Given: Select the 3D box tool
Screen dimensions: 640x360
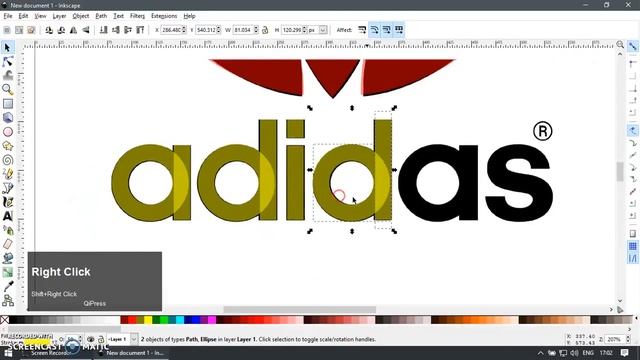Looking at the screenshot, I should pyautogui.click(x=7, y=118).
